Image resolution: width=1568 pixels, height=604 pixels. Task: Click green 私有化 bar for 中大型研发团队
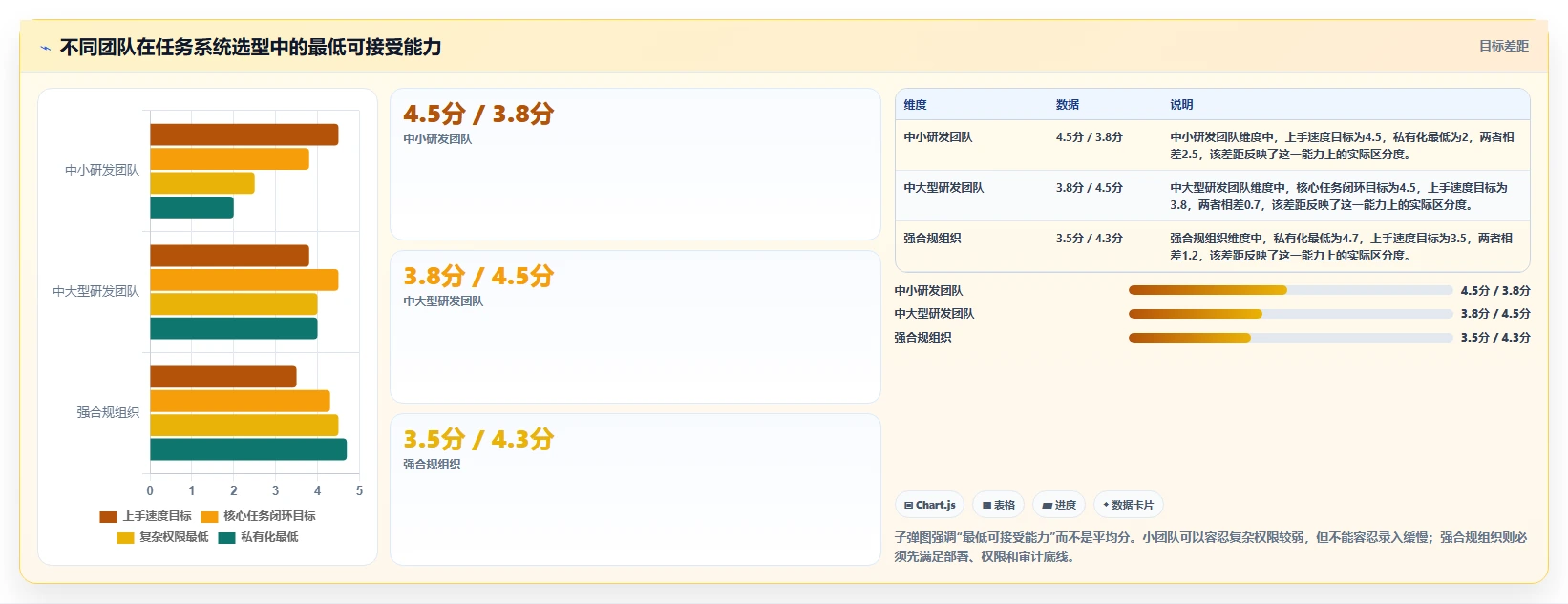coord(233,328)
